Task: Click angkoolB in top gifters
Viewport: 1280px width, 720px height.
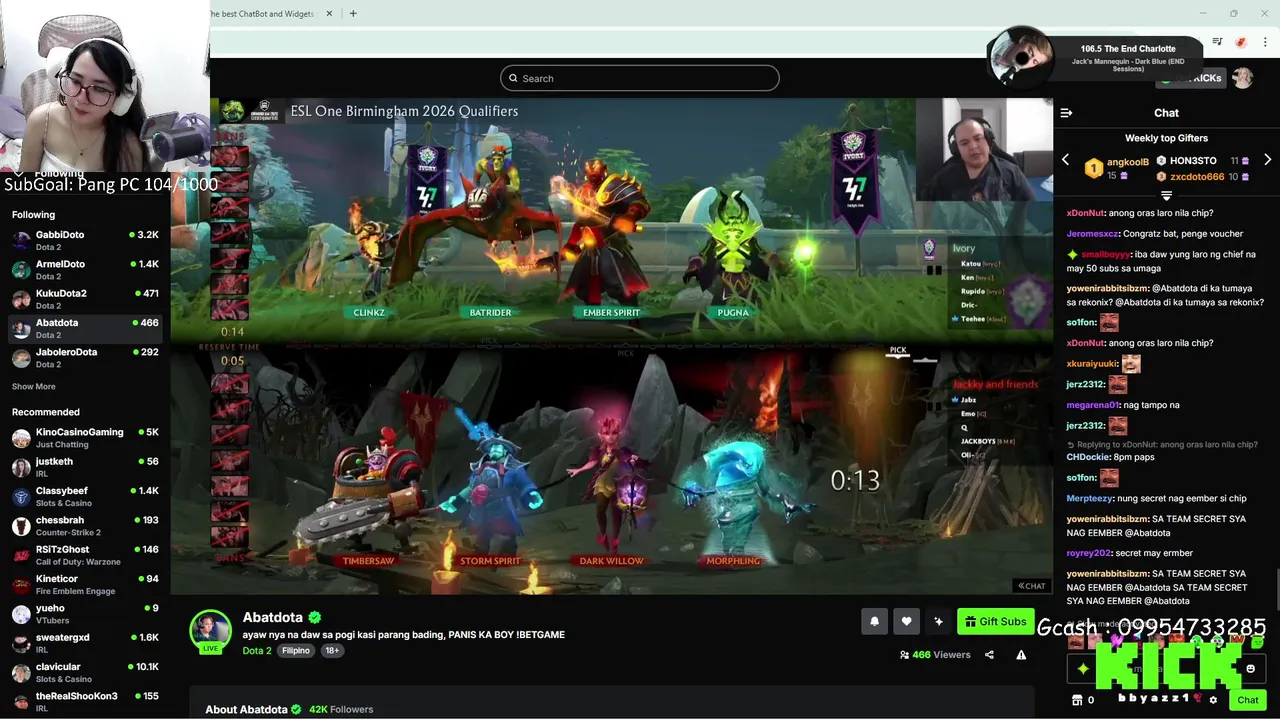Action: [x=1127, y=162]
